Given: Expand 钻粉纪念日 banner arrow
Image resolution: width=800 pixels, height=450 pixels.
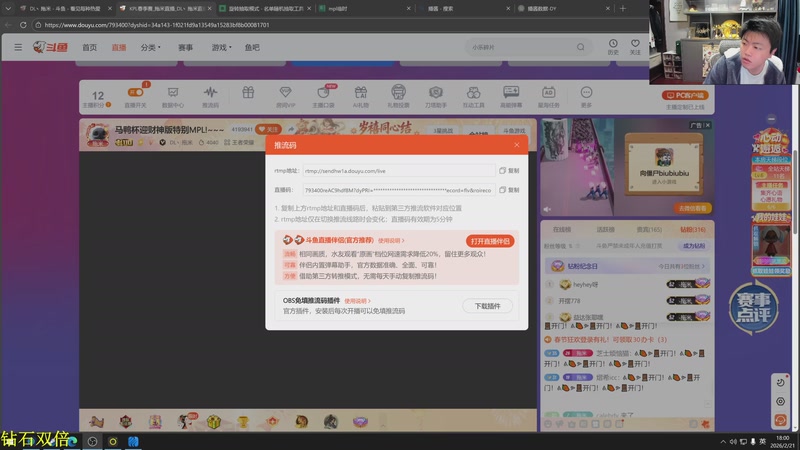Looking at the screenshot, I should [703, 266].
